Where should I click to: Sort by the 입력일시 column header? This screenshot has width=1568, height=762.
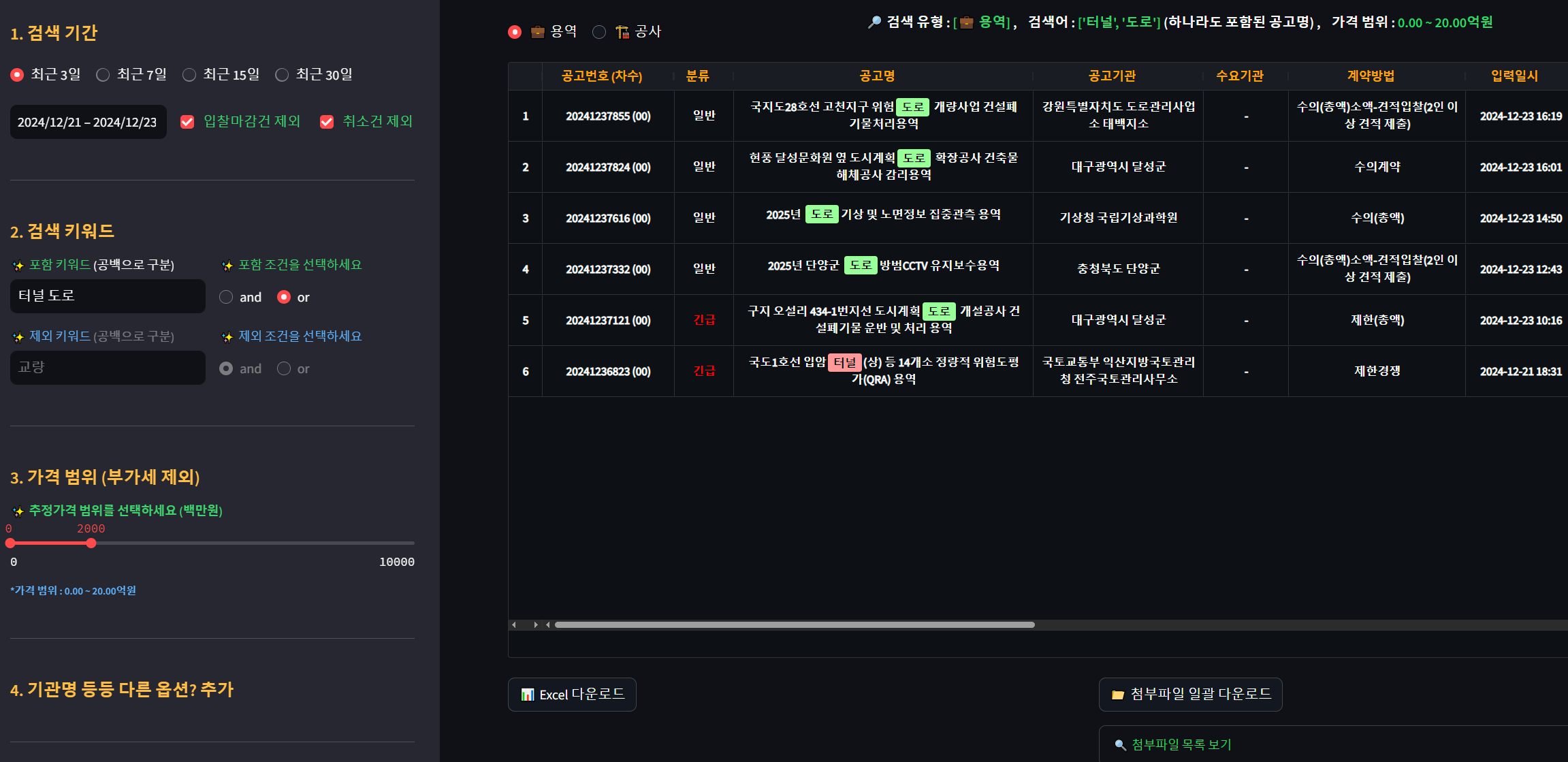[1514, 76]
